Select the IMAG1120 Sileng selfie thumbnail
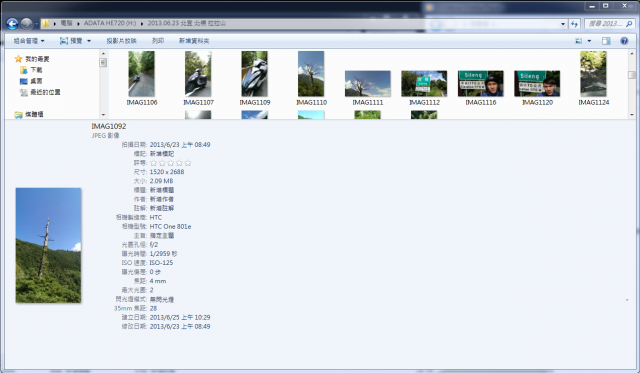Viewport: 640px width, 373px height. (537, 84)
